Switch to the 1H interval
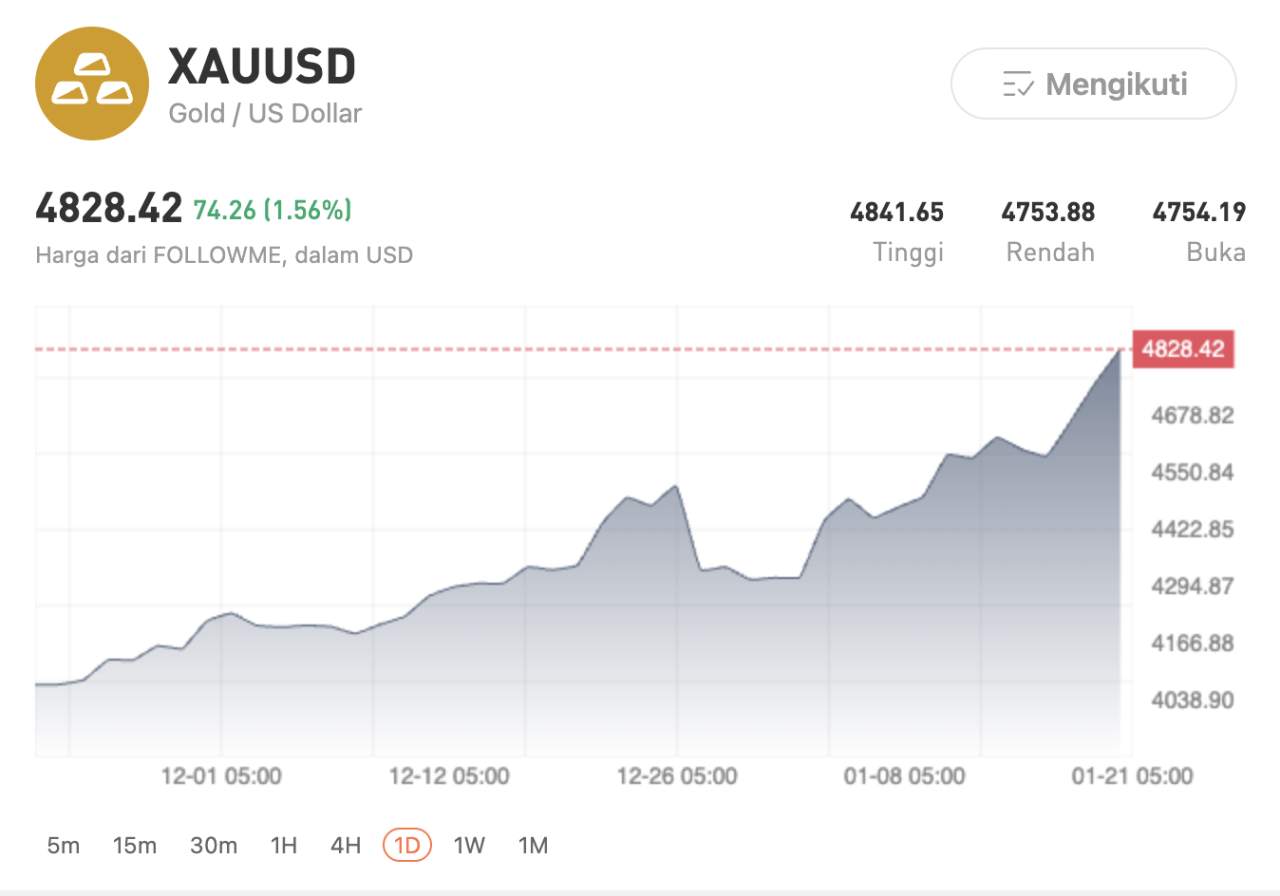1280x896 pixels. pyautogui.click(x=283, y=845)
